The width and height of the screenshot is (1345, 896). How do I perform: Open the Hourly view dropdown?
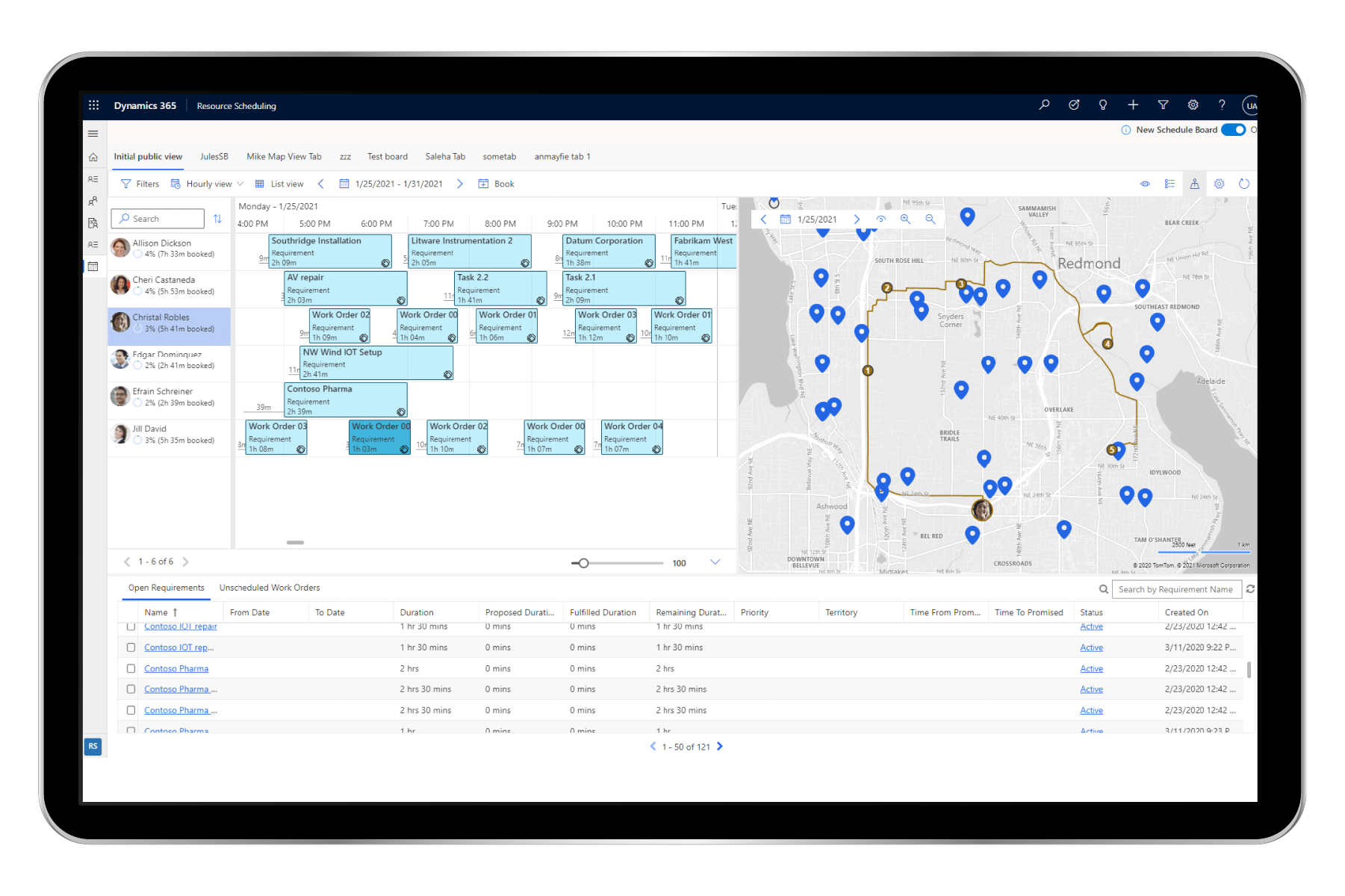(x=208, y=184)
